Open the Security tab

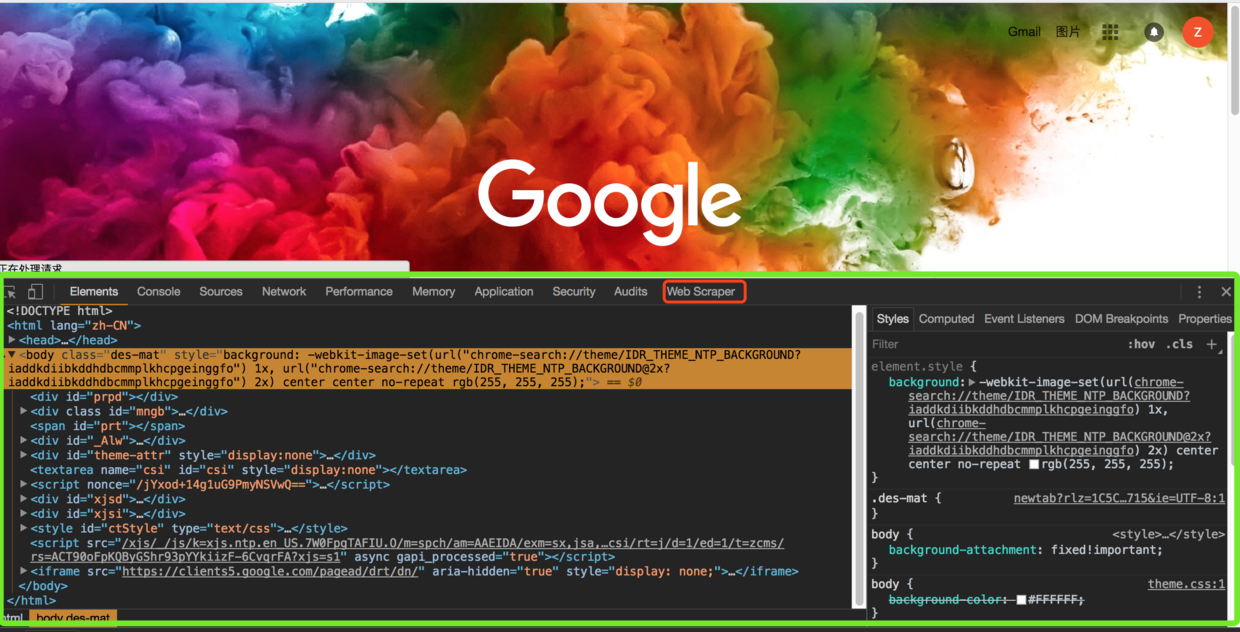574,292
